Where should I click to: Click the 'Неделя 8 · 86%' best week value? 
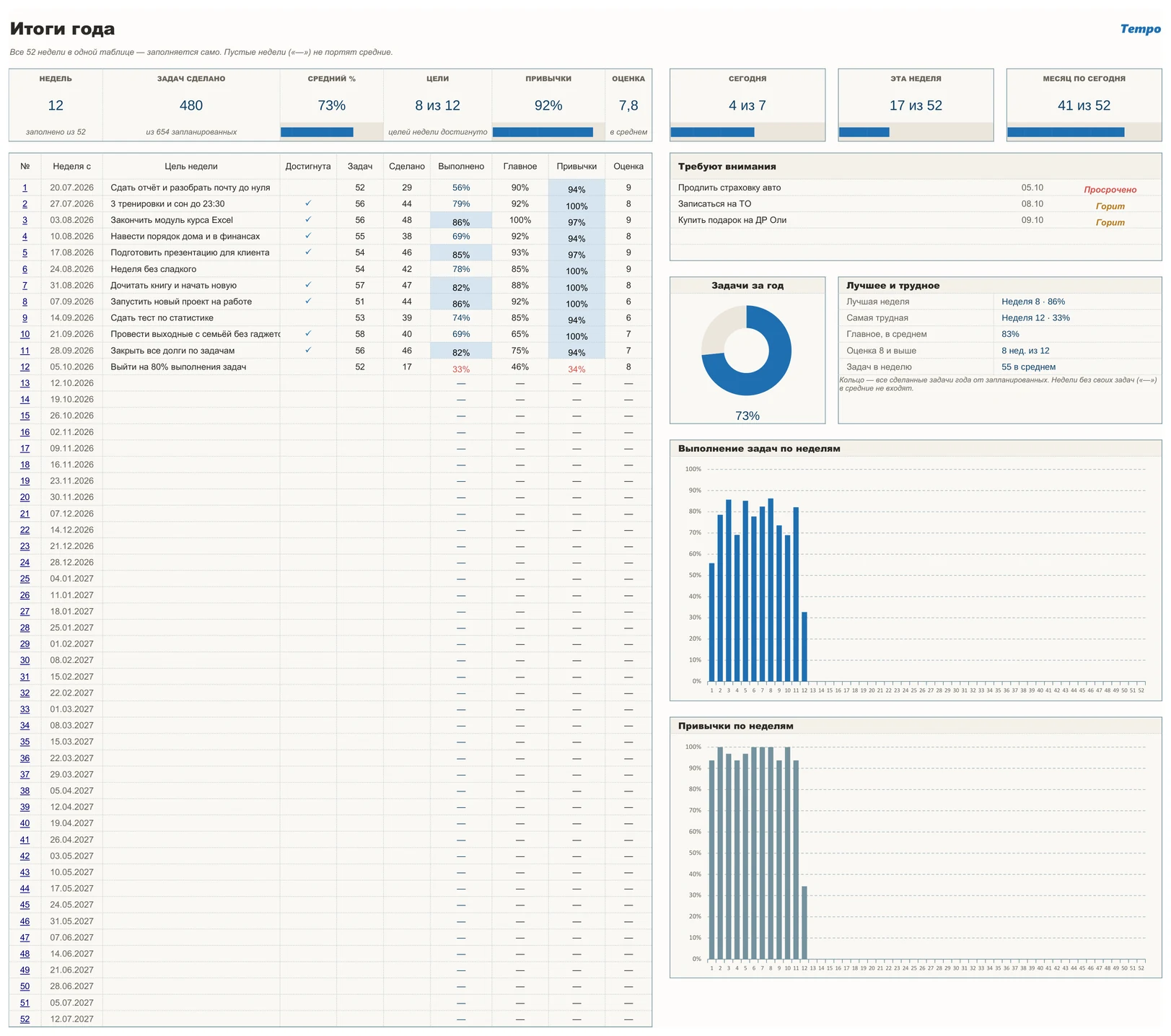click(1032, 302)
